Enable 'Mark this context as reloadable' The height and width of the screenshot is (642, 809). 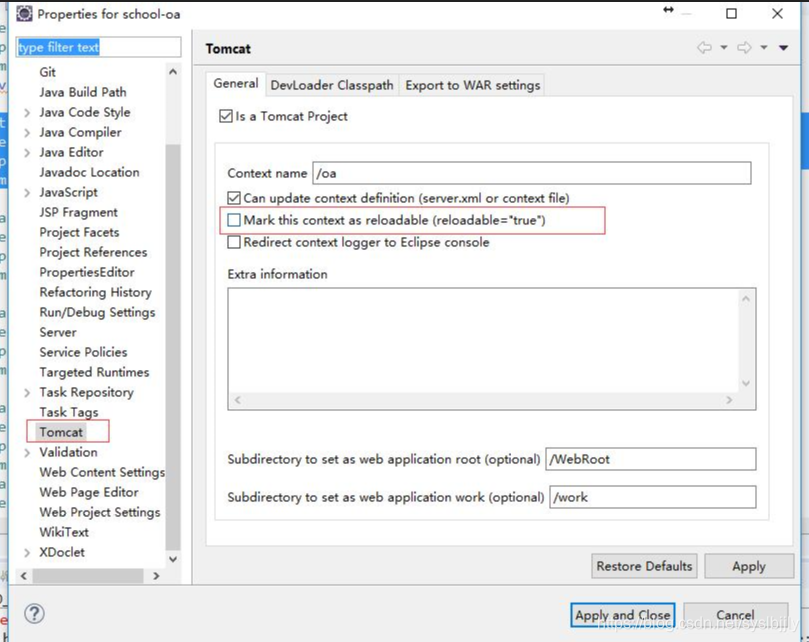tap(234, 221)
